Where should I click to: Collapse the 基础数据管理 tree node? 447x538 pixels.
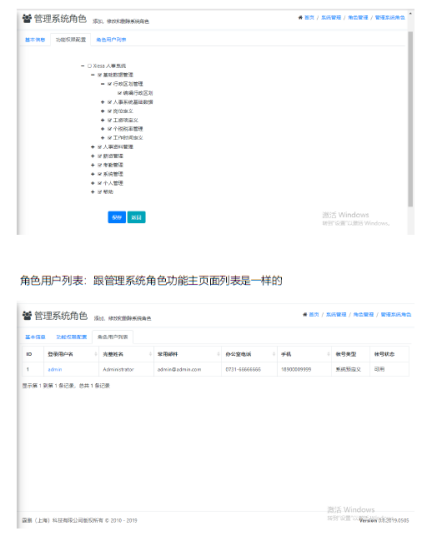(x=93, y=75)
